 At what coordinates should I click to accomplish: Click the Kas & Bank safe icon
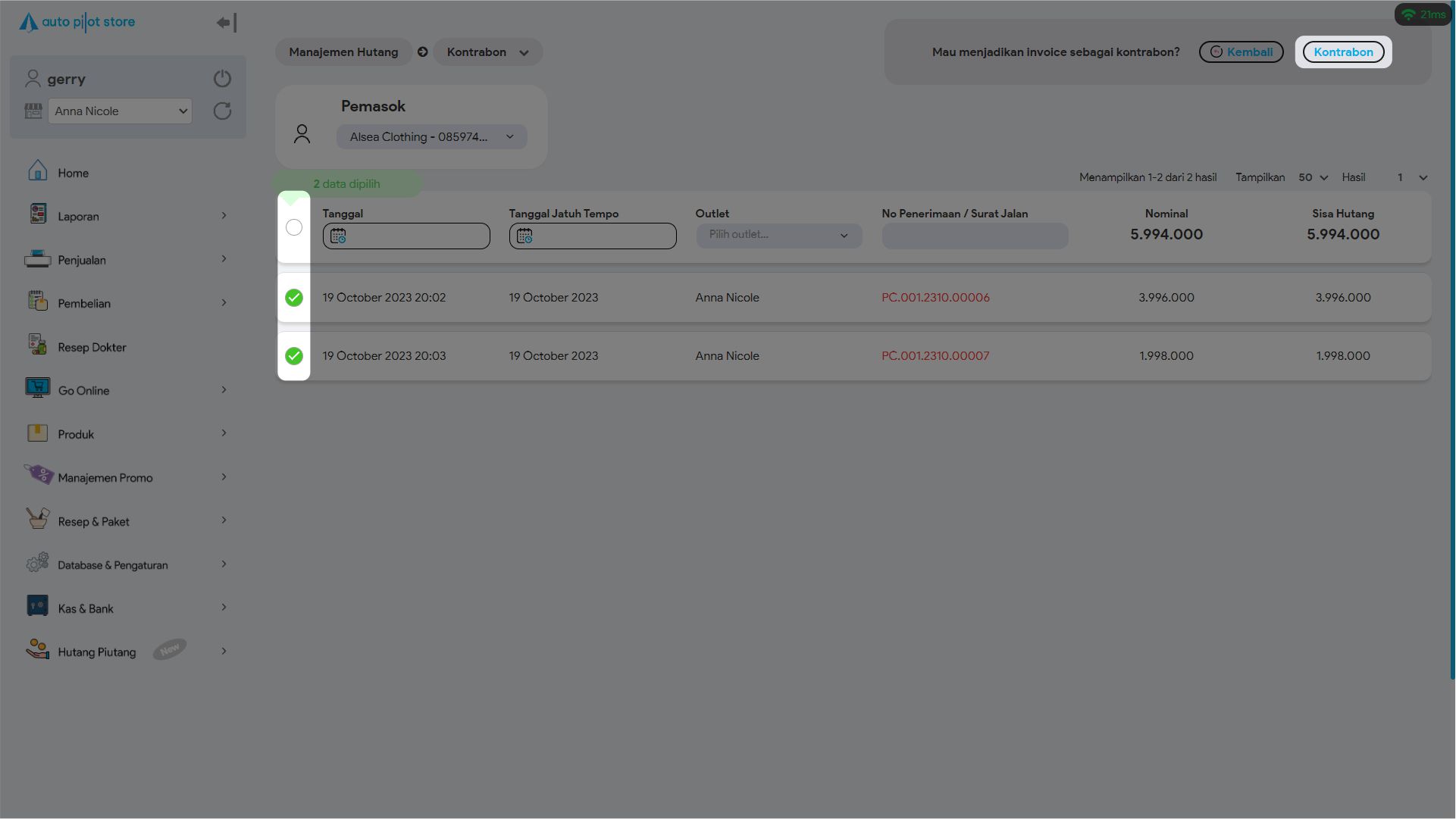click(x=37, y=606)
